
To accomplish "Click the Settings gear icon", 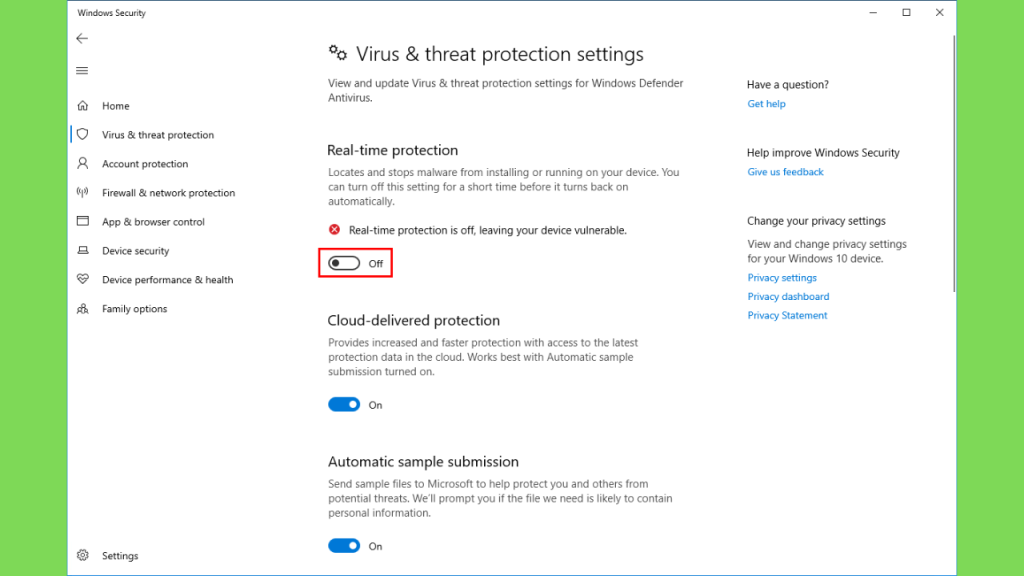I will click(x=83, y=555).
